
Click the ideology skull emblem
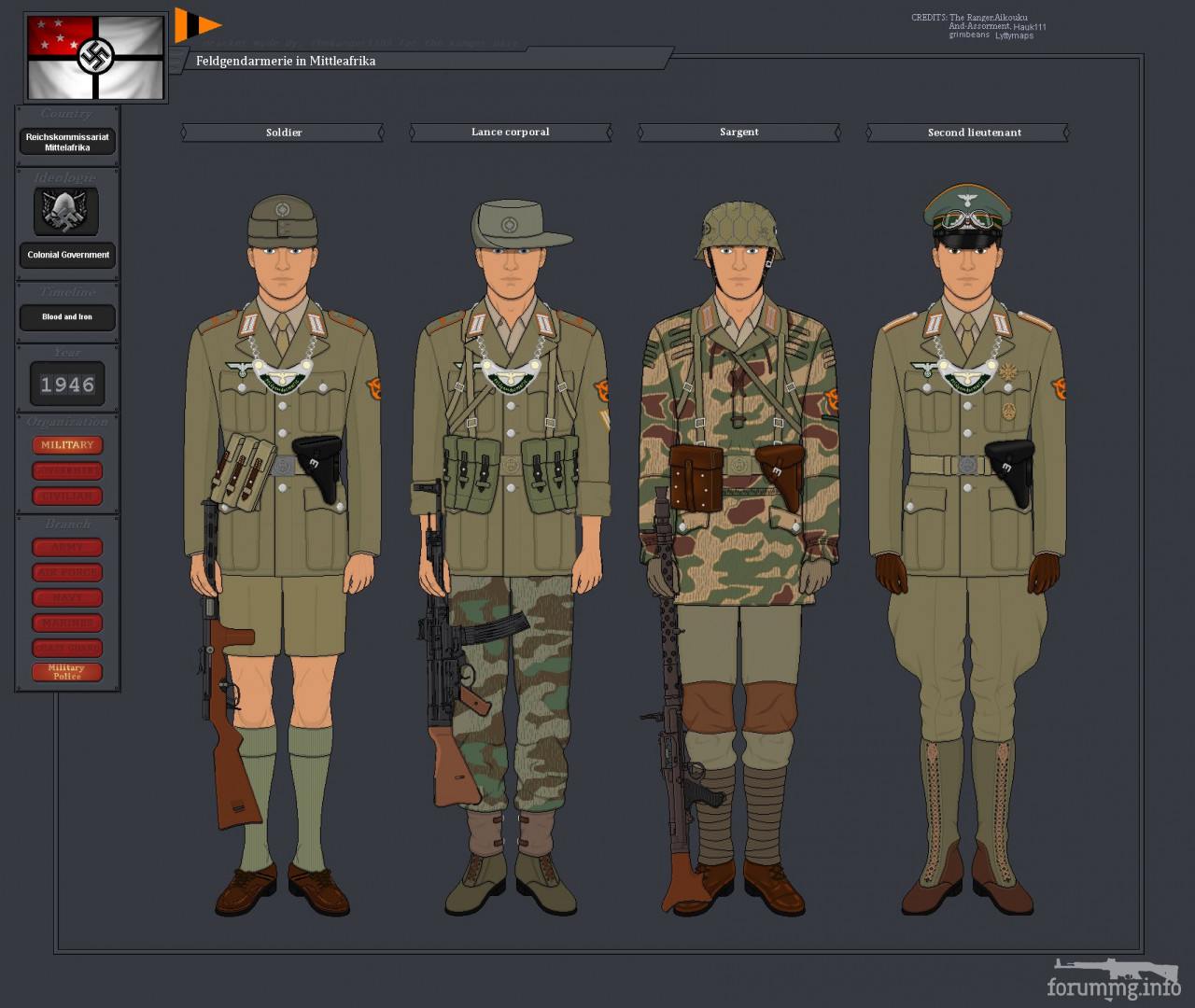click(x=66, y=210)
